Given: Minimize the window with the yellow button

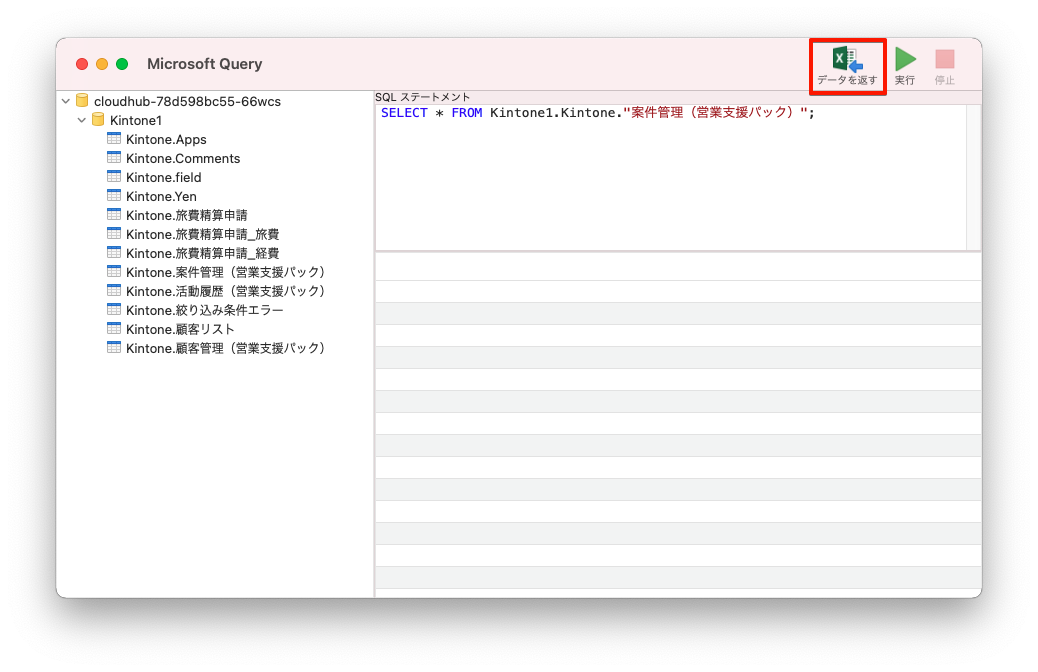Looking at the screenshot, I should coord(102,64).
